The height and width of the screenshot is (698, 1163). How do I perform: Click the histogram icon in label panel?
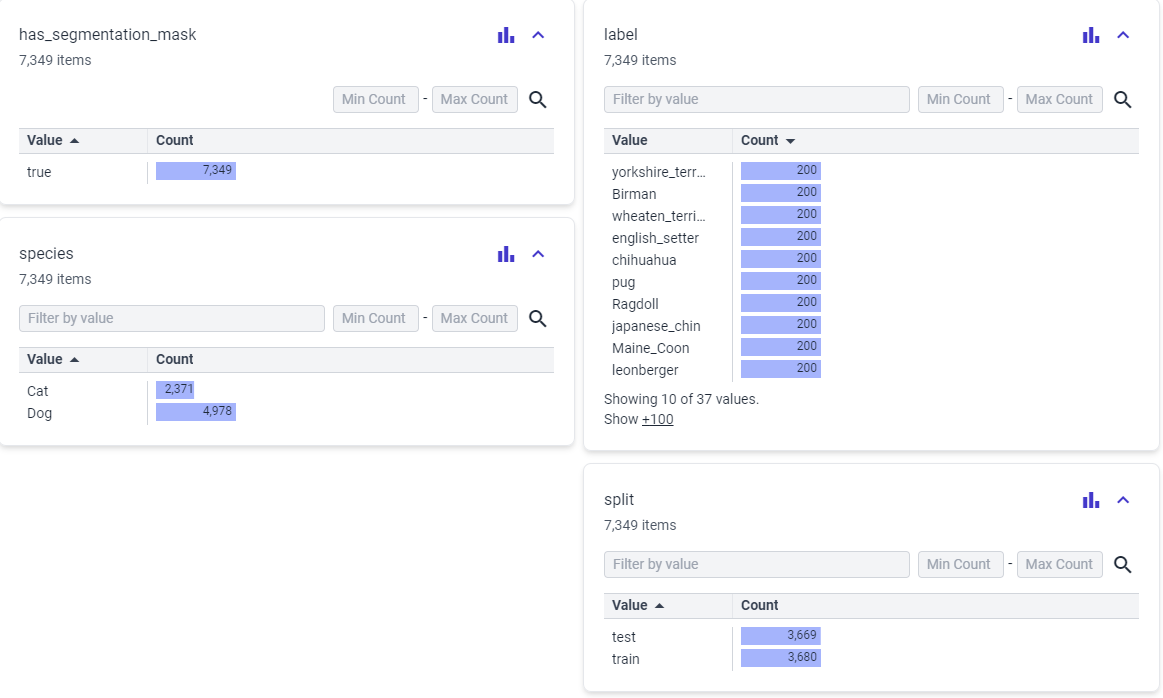tap(1091, 35)
